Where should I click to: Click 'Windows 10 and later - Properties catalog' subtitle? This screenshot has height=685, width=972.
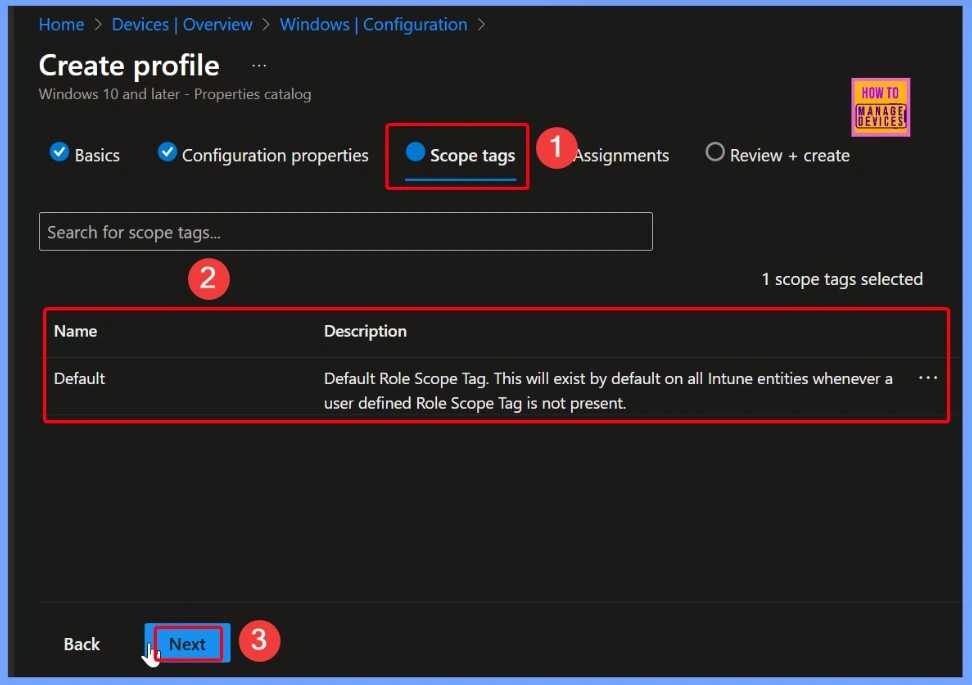175,94
